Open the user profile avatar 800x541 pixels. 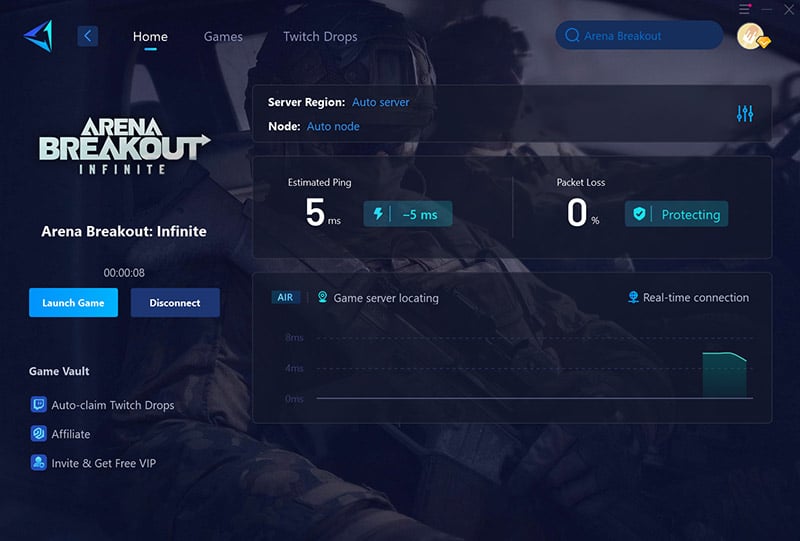(x=752, y=36)
